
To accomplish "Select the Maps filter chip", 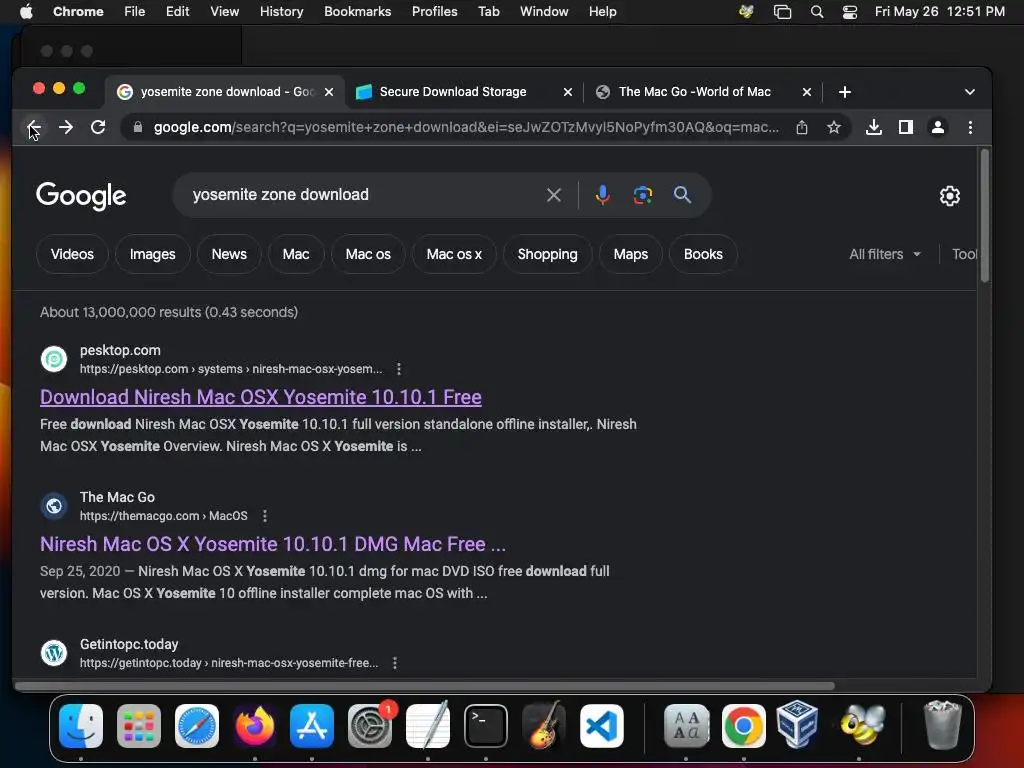I will coord(631,254).
